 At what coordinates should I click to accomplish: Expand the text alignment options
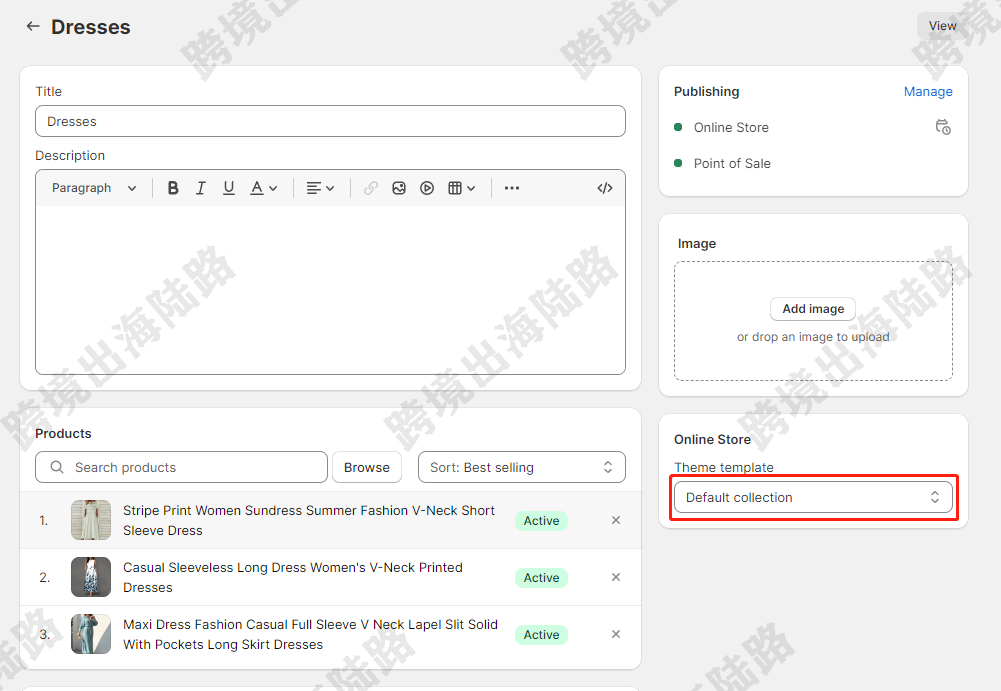[x=320, y=188]
